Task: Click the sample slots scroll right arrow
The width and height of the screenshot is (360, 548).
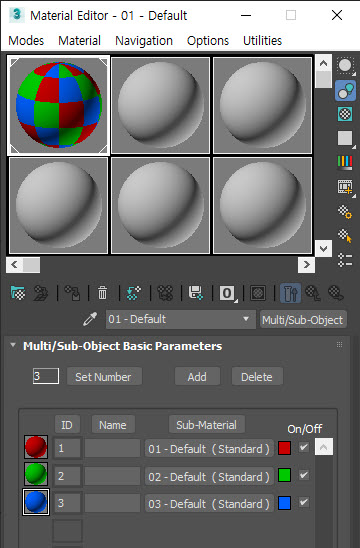Action: point(307,265)
